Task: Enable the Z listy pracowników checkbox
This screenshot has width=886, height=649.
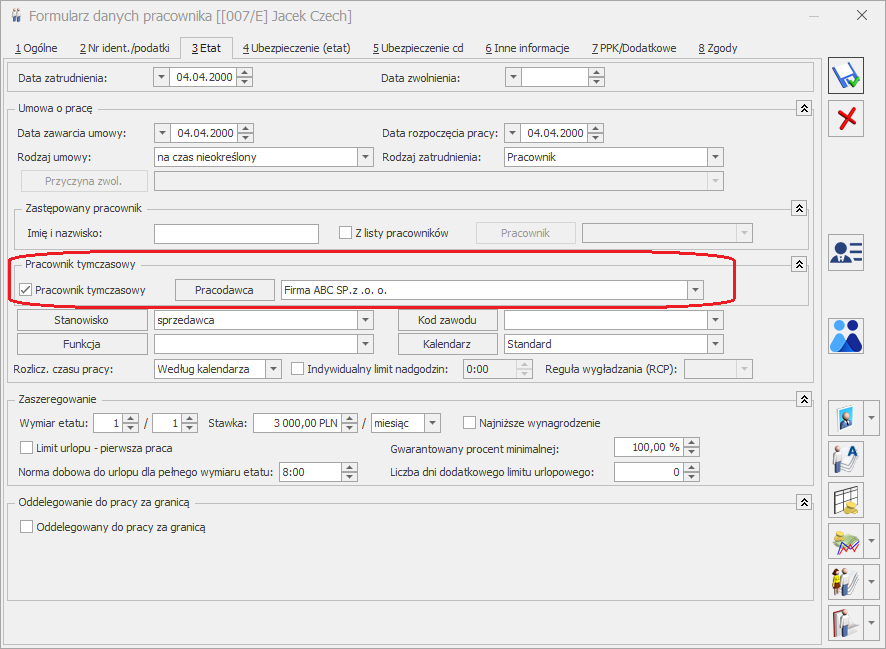Action: 345,232
